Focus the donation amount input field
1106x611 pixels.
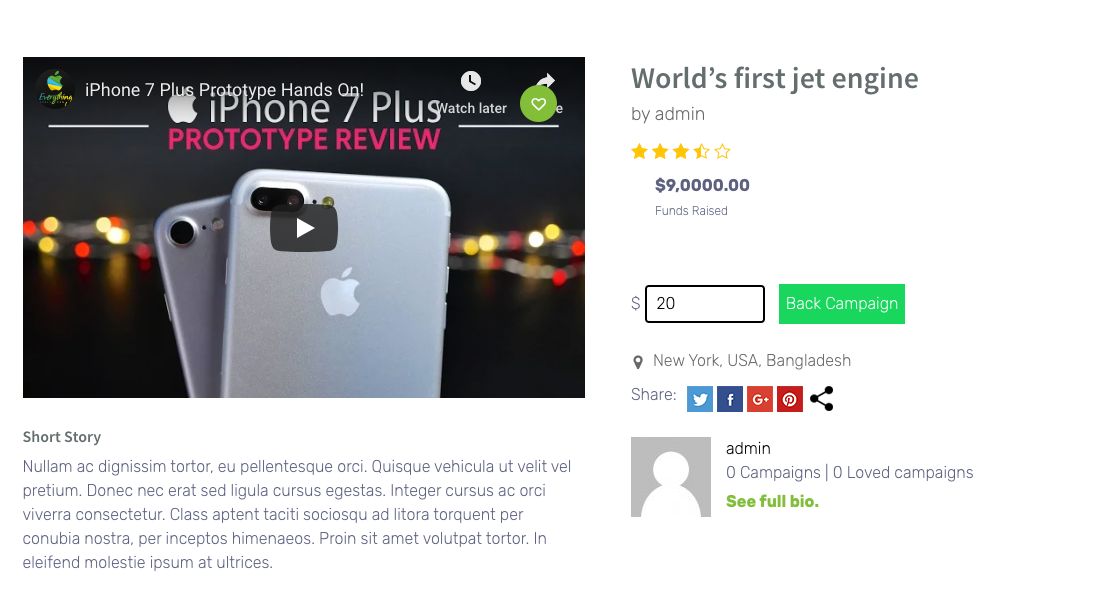[x=705, y=304]
